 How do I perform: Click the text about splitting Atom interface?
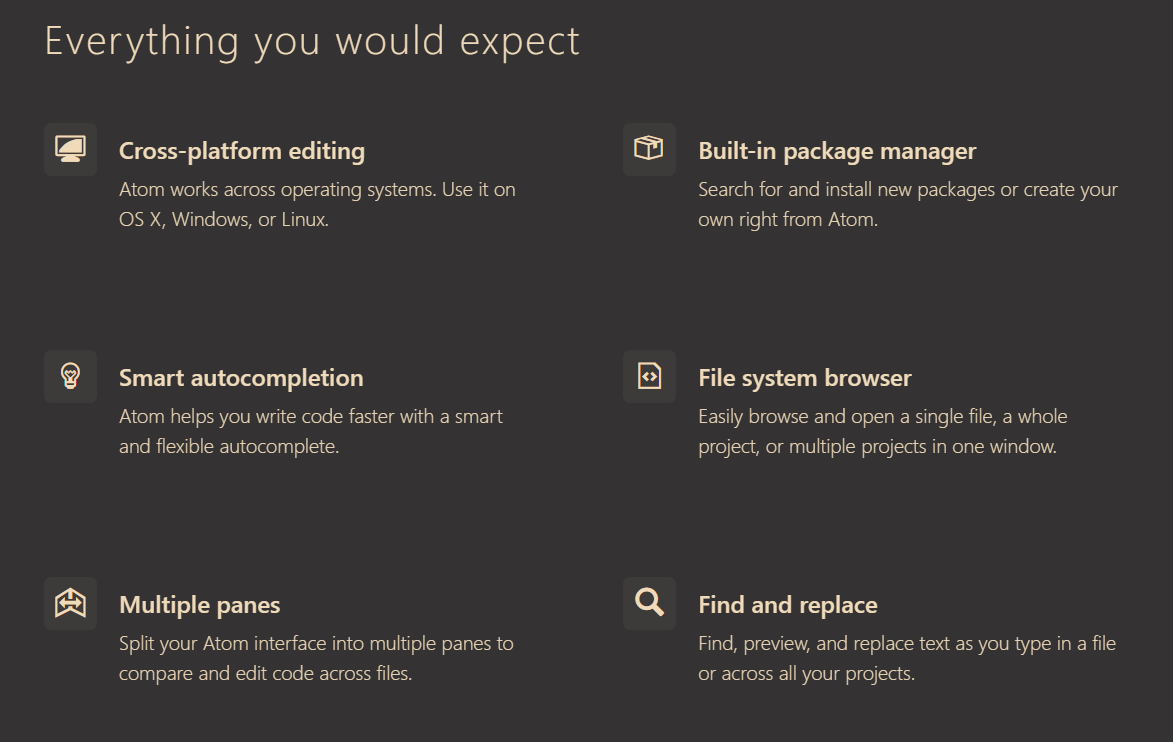coord(316,658)
